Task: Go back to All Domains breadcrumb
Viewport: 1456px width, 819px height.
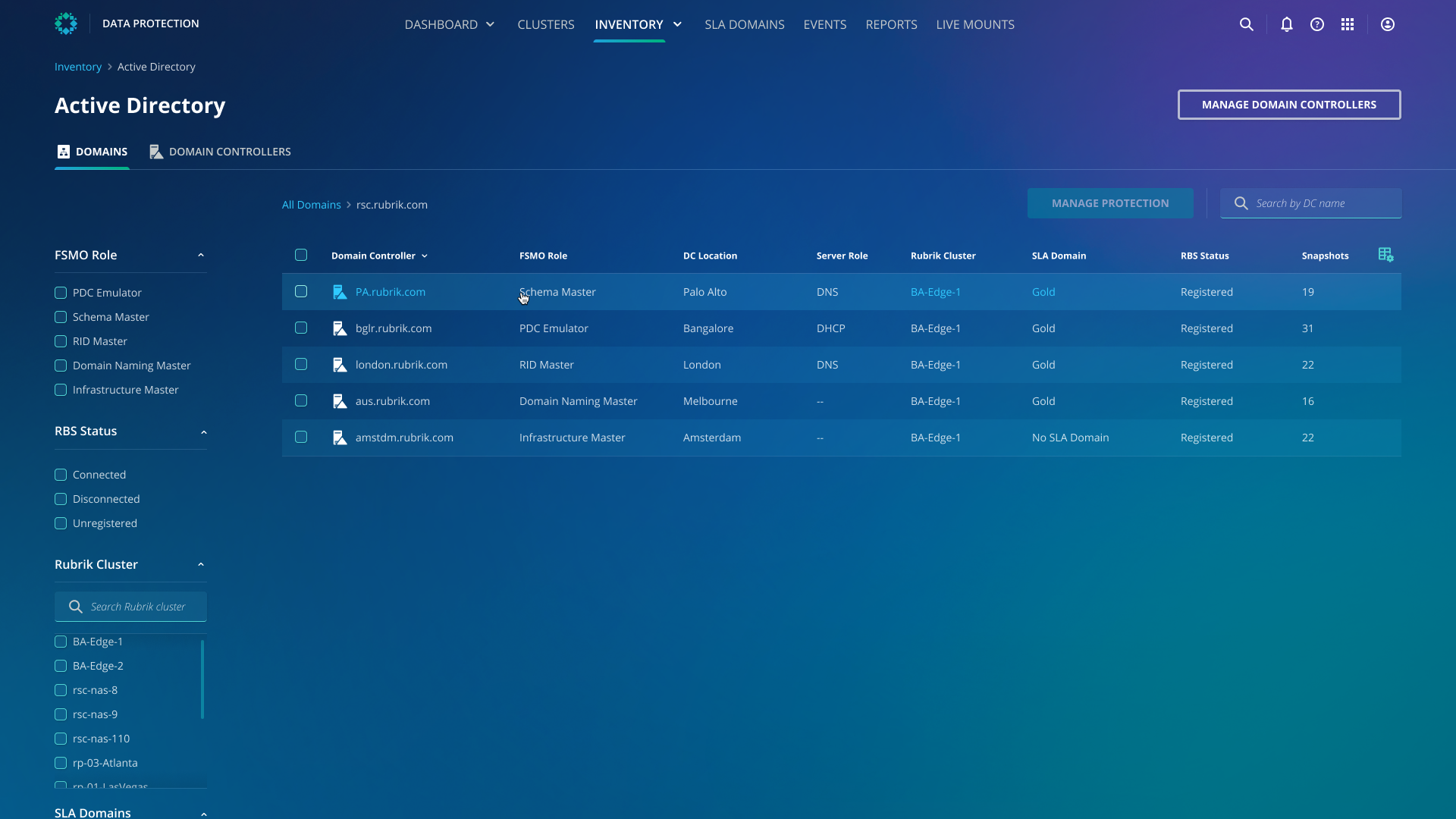Action: pos(312,205)
